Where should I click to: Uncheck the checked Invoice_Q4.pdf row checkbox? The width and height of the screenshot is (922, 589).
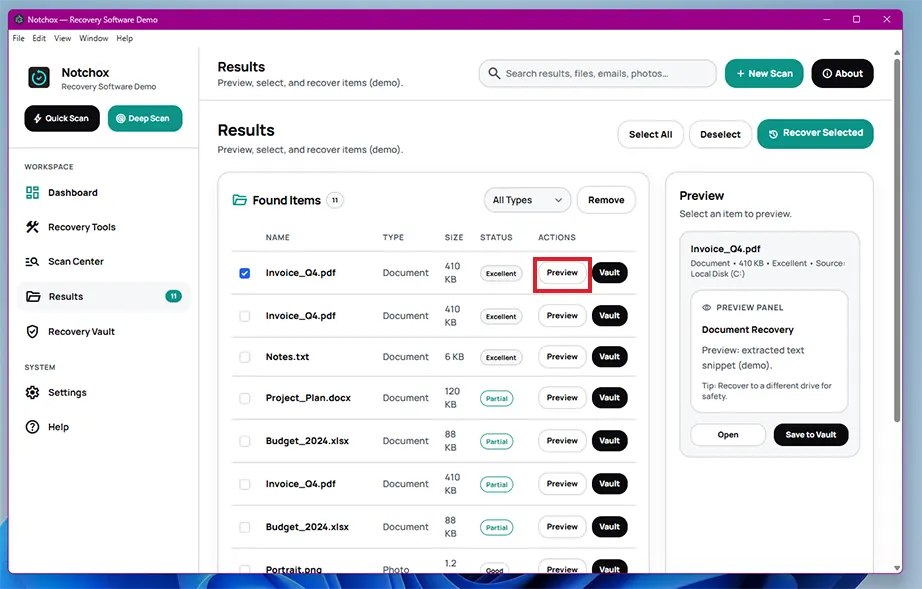tap(245, 273)
